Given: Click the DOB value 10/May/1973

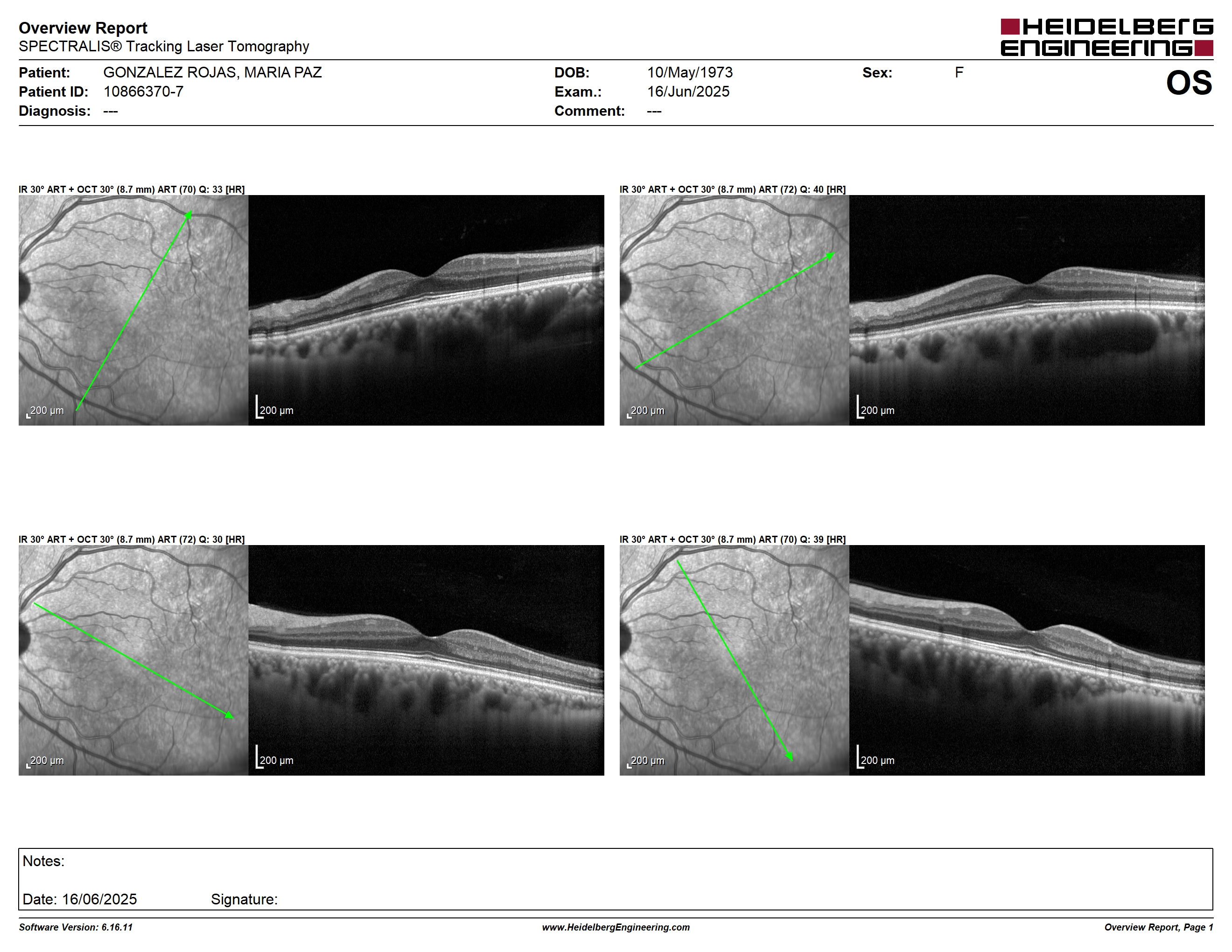Looking at the screenshot, I should 689,73.
